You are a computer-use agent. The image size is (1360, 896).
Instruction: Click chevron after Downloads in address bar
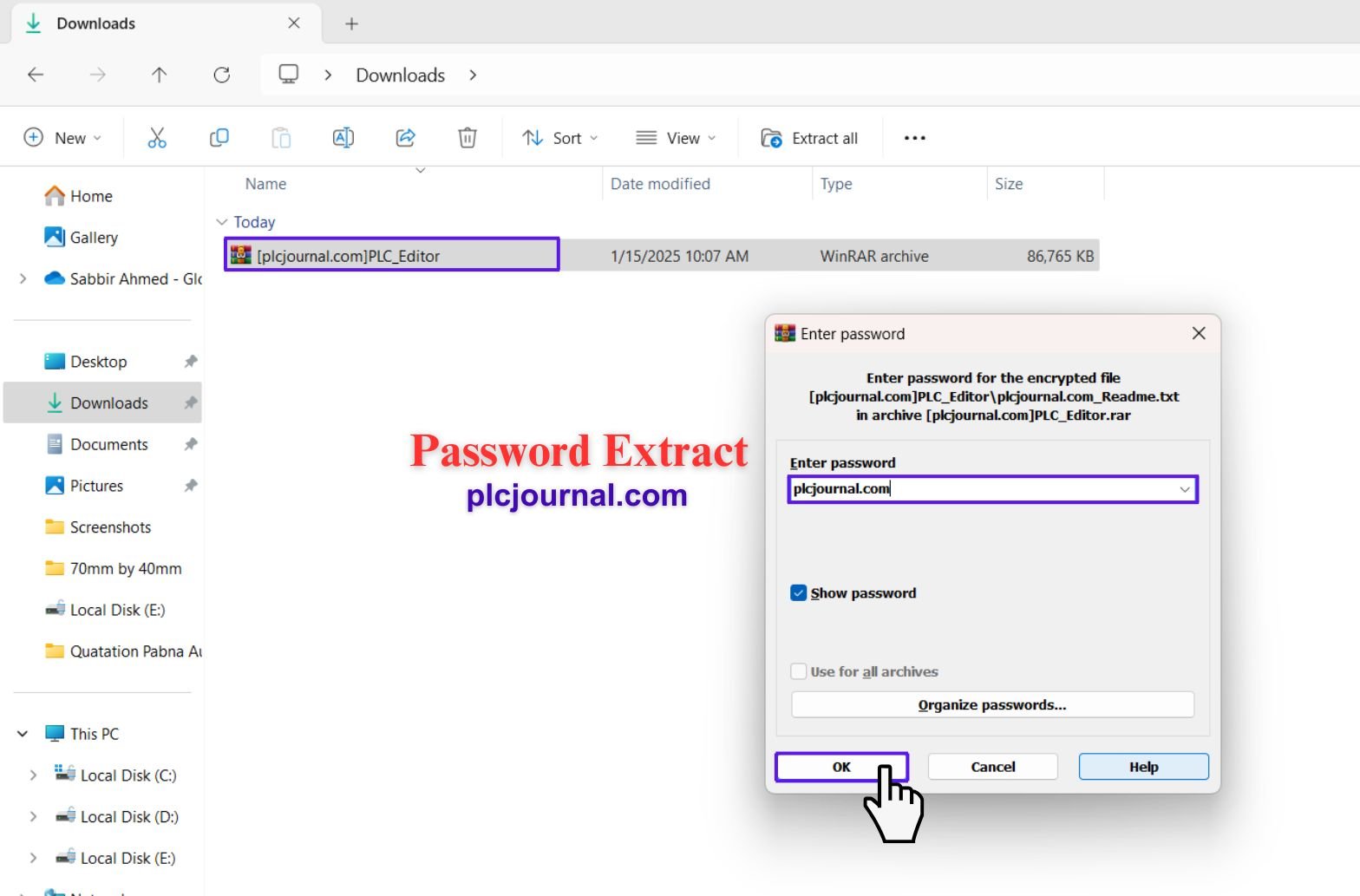tap(473, 75)
